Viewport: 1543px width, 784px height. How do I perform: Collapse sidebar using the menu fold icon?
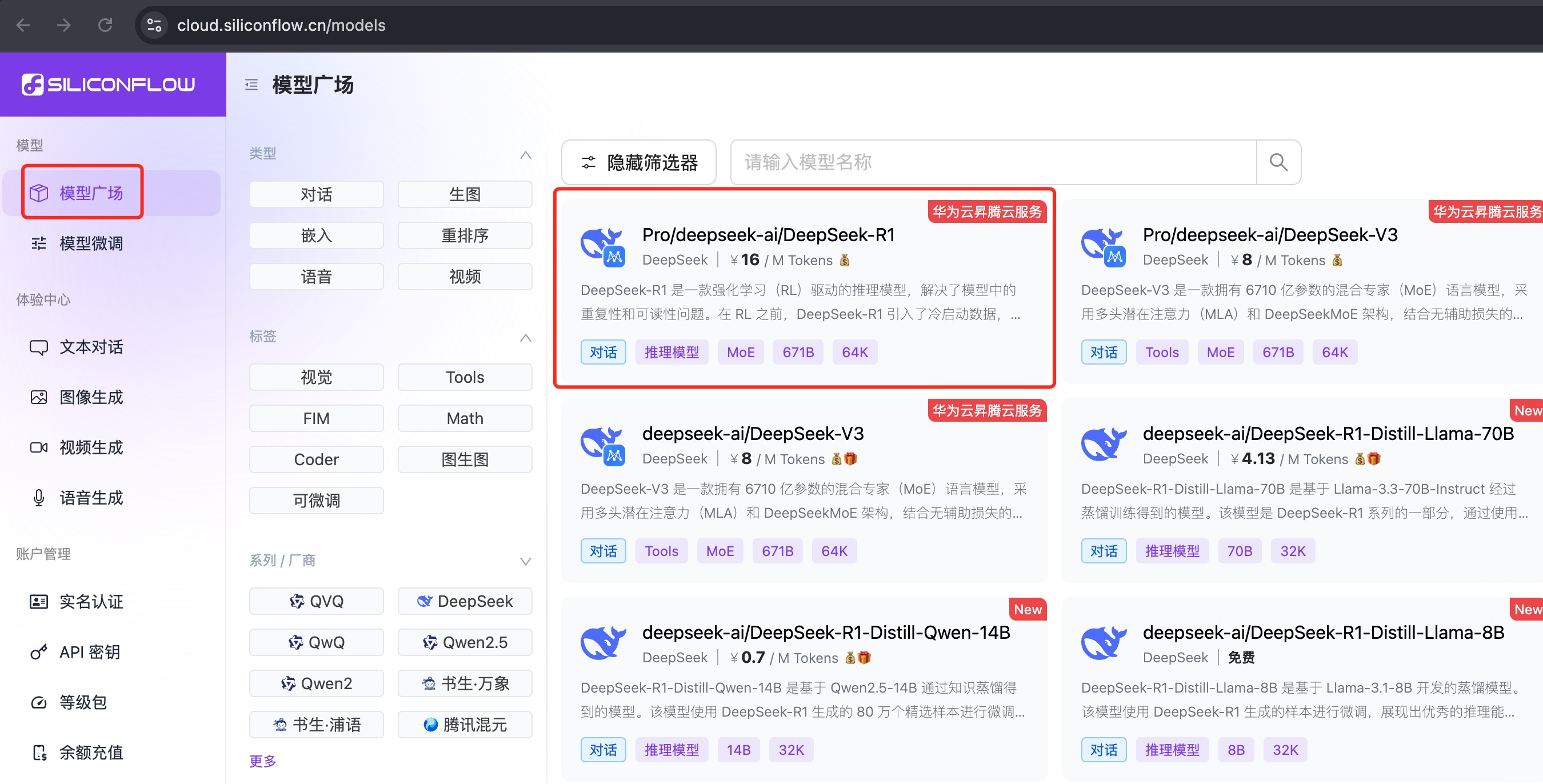(251, 85)
